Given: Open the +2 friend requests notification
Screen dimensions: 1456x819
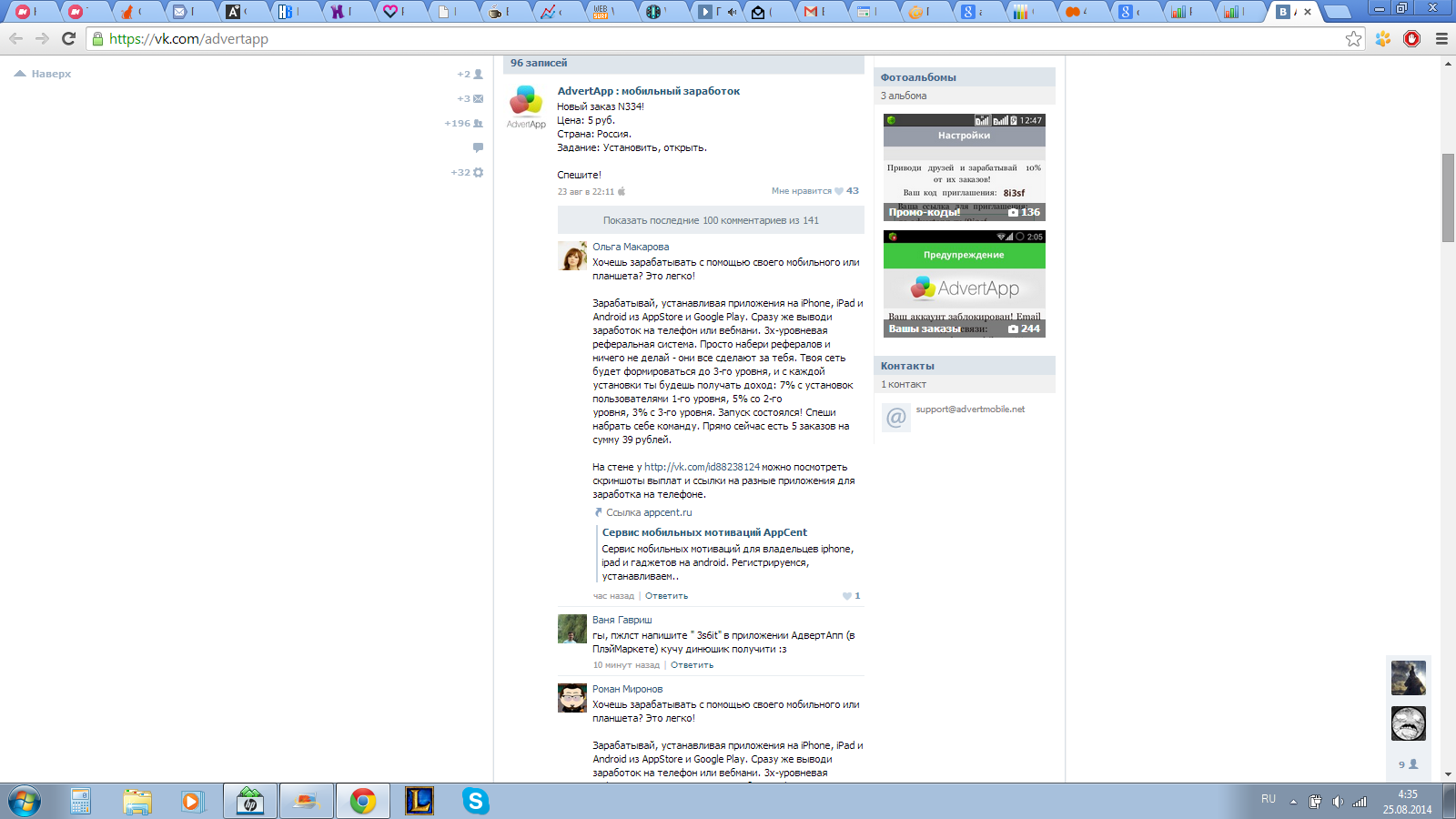Looking at the screenshot, I should (x=470, y=74).
